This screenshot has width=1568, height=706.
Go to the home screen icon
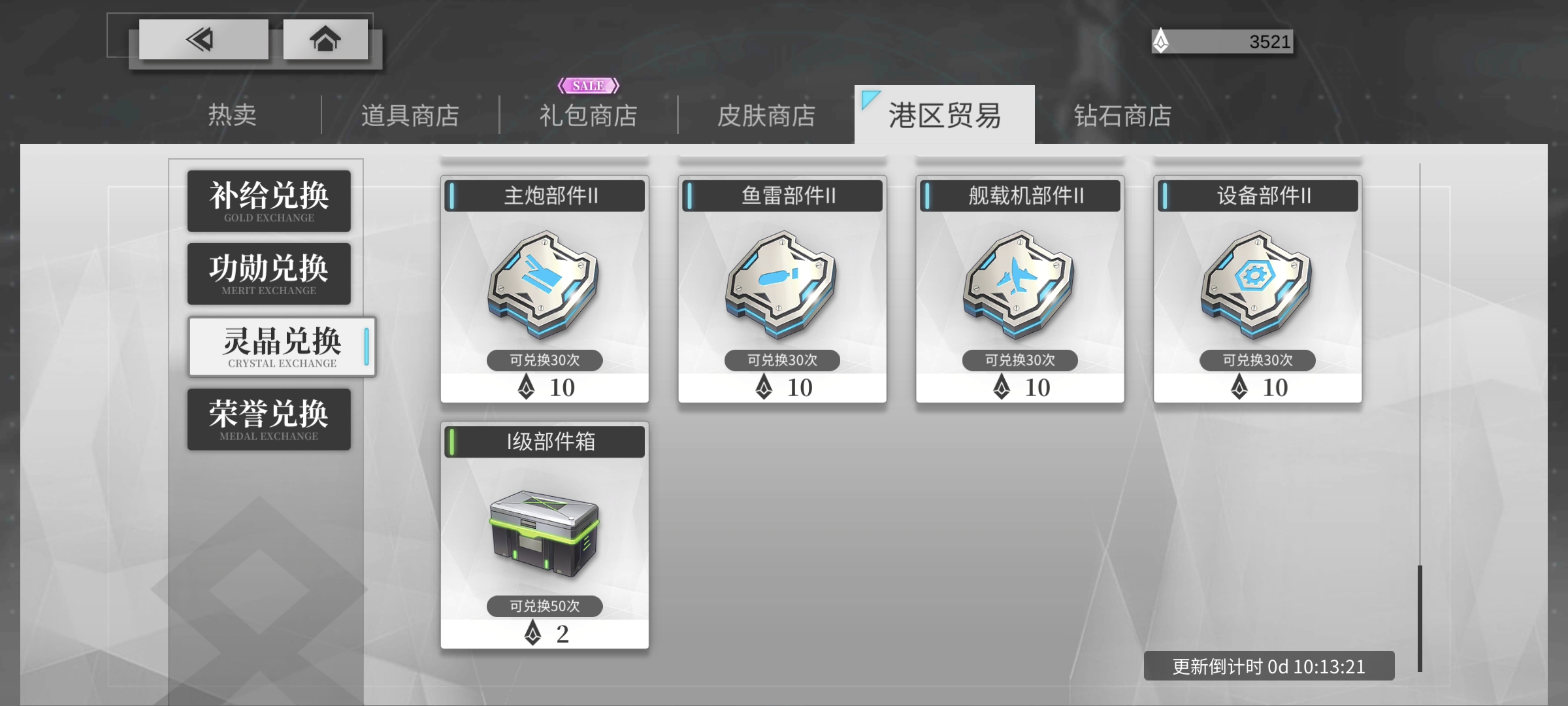tap(325, 39)
